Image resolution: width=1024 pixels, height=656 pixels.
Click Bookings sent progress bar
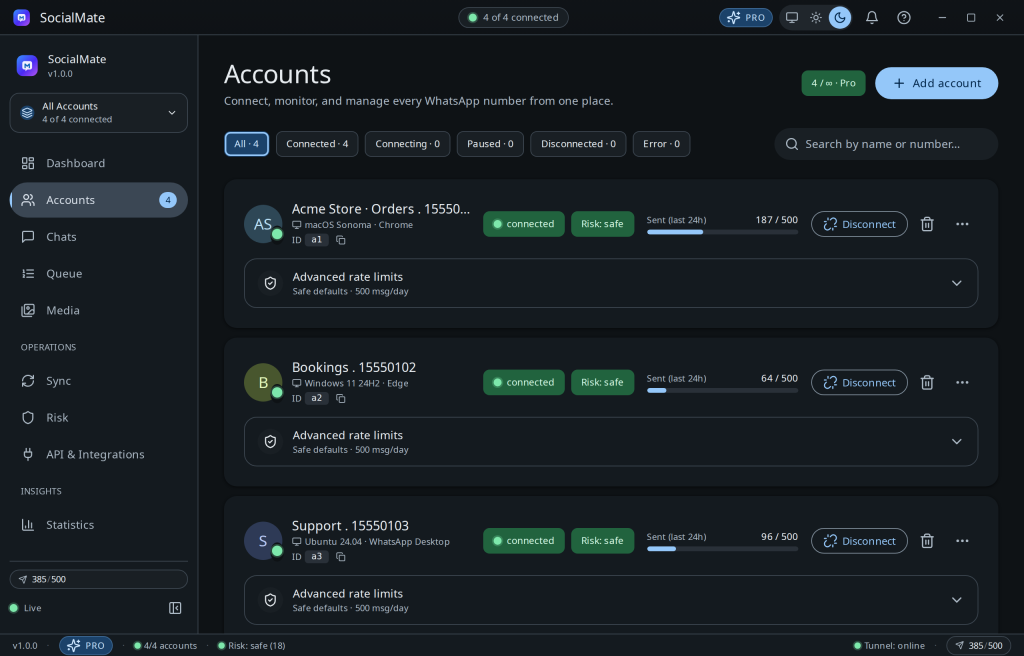(x=722, y=391)
